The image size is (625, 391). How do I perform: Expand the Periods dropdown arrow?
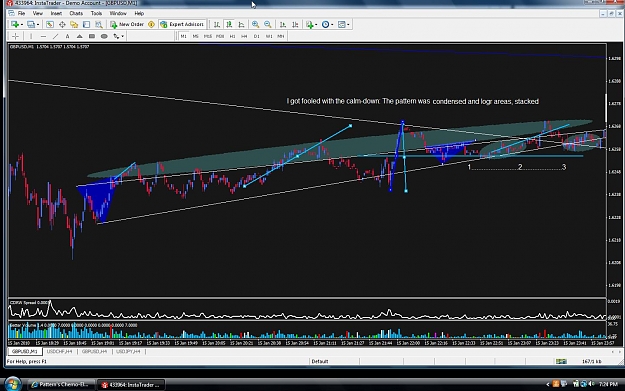coord(332,25)
